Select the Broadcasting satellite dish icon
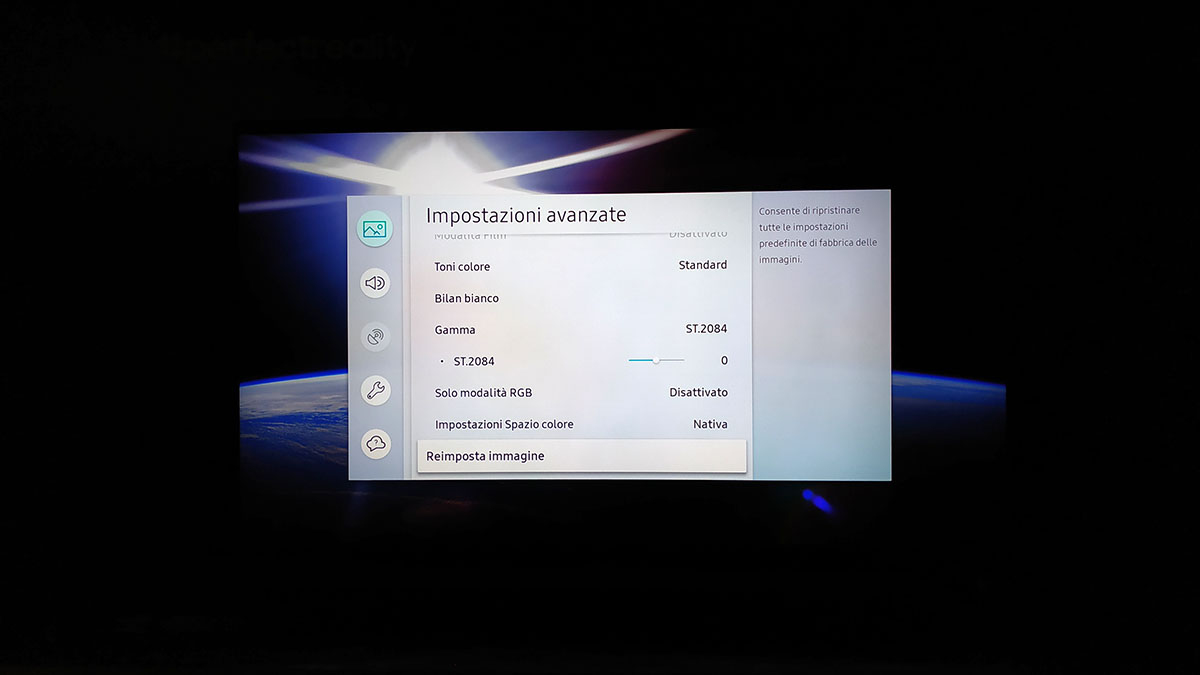 click(375, 337)
